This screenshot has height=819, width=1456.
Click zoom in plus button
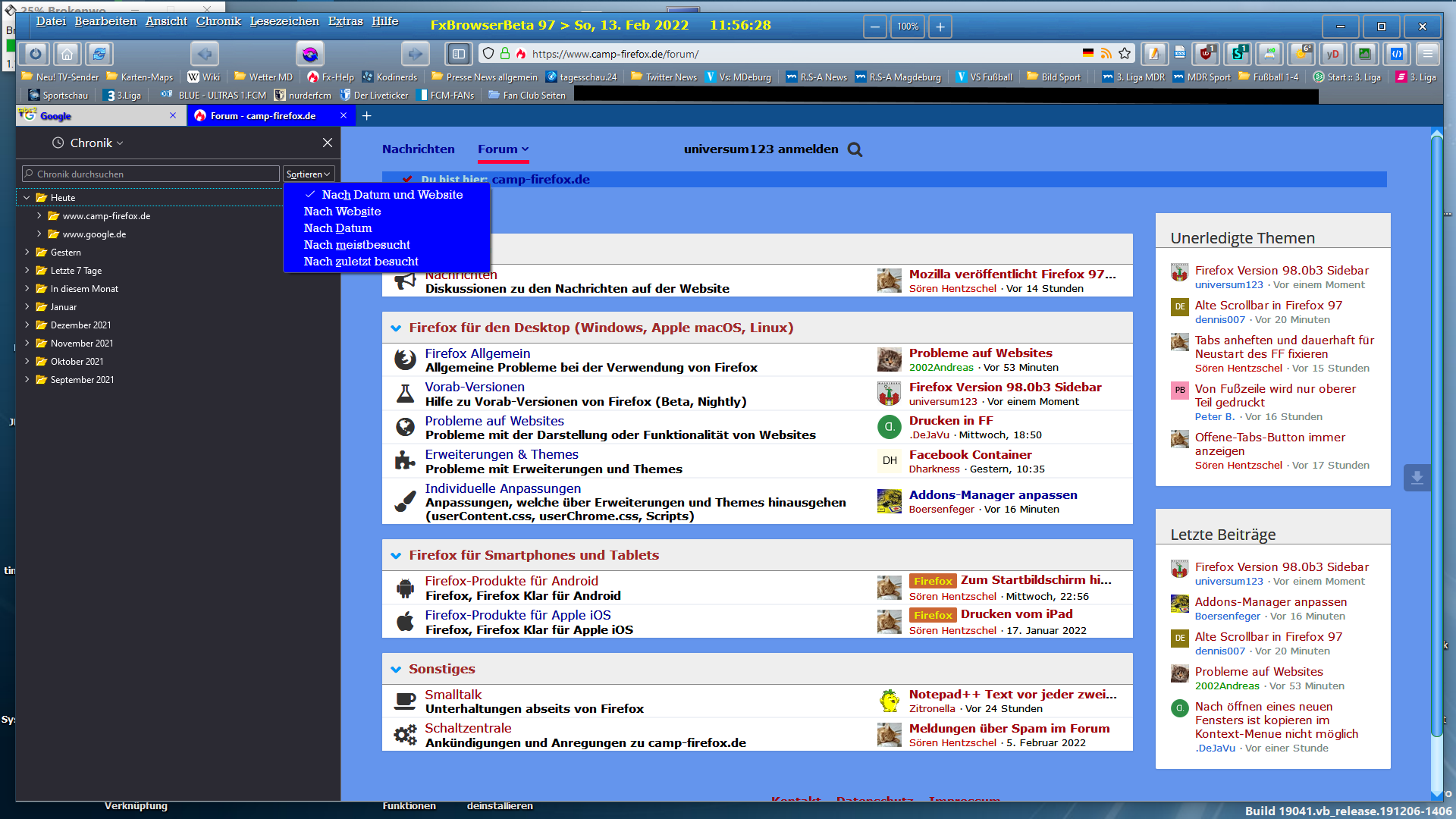pos(940,27)
